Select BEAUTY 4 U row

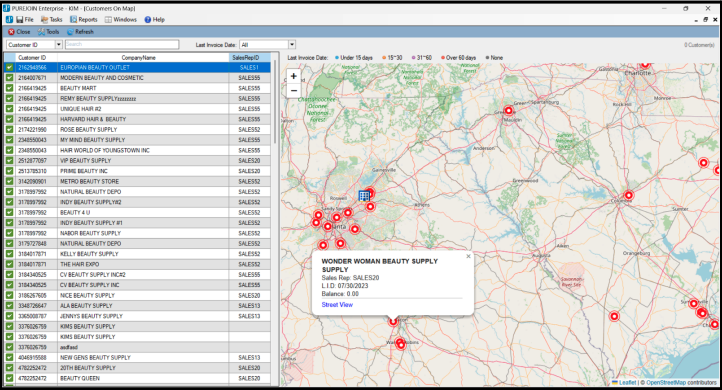pos(138,212)
